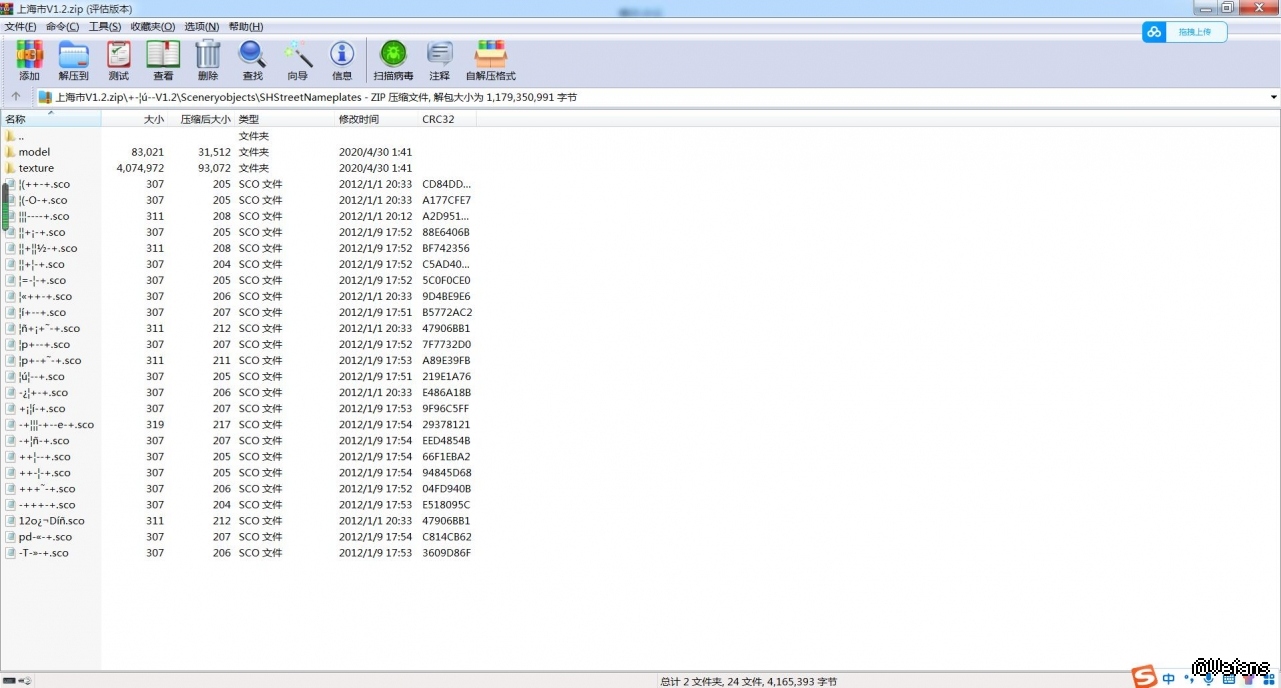Expand the address bar path dropdown
Image resolution: width=1281 pixels, height=688 pixels.
pyautogui.click(x=1274, y=97)
